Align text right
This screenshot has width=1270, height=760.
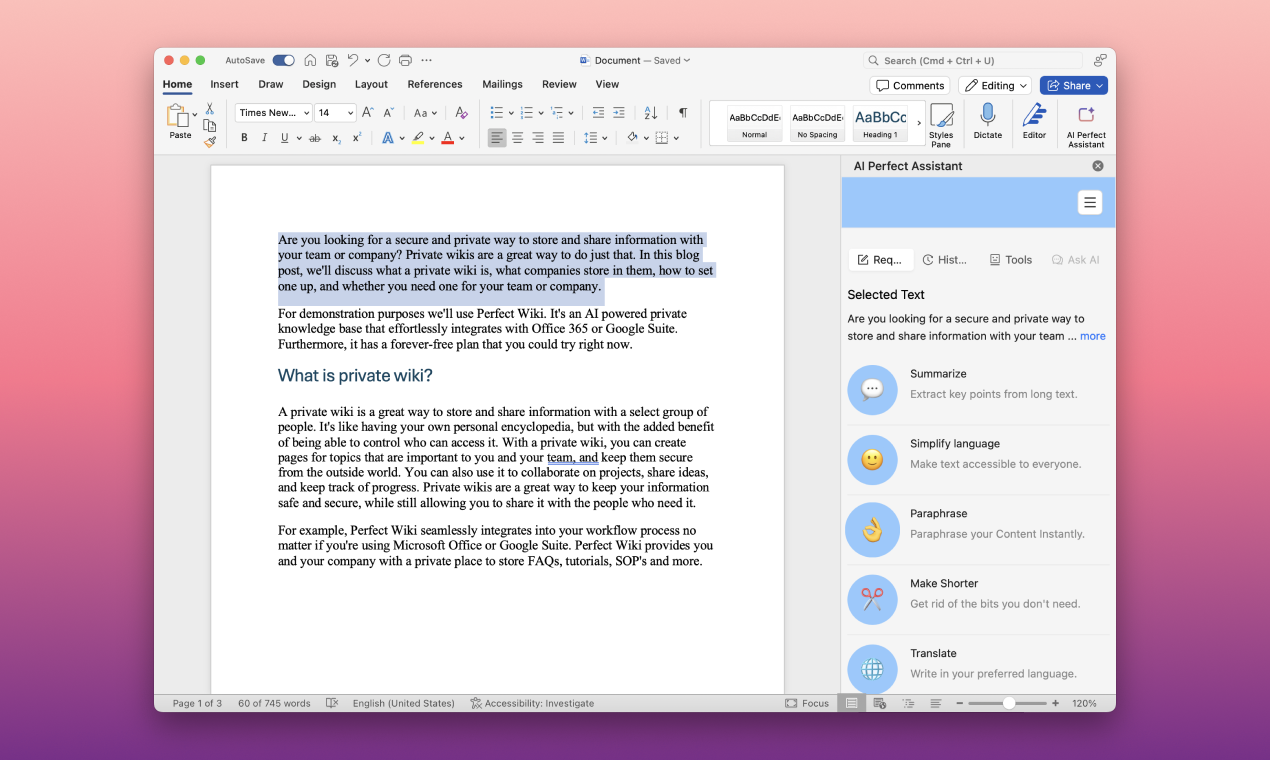tap(538, 138)
